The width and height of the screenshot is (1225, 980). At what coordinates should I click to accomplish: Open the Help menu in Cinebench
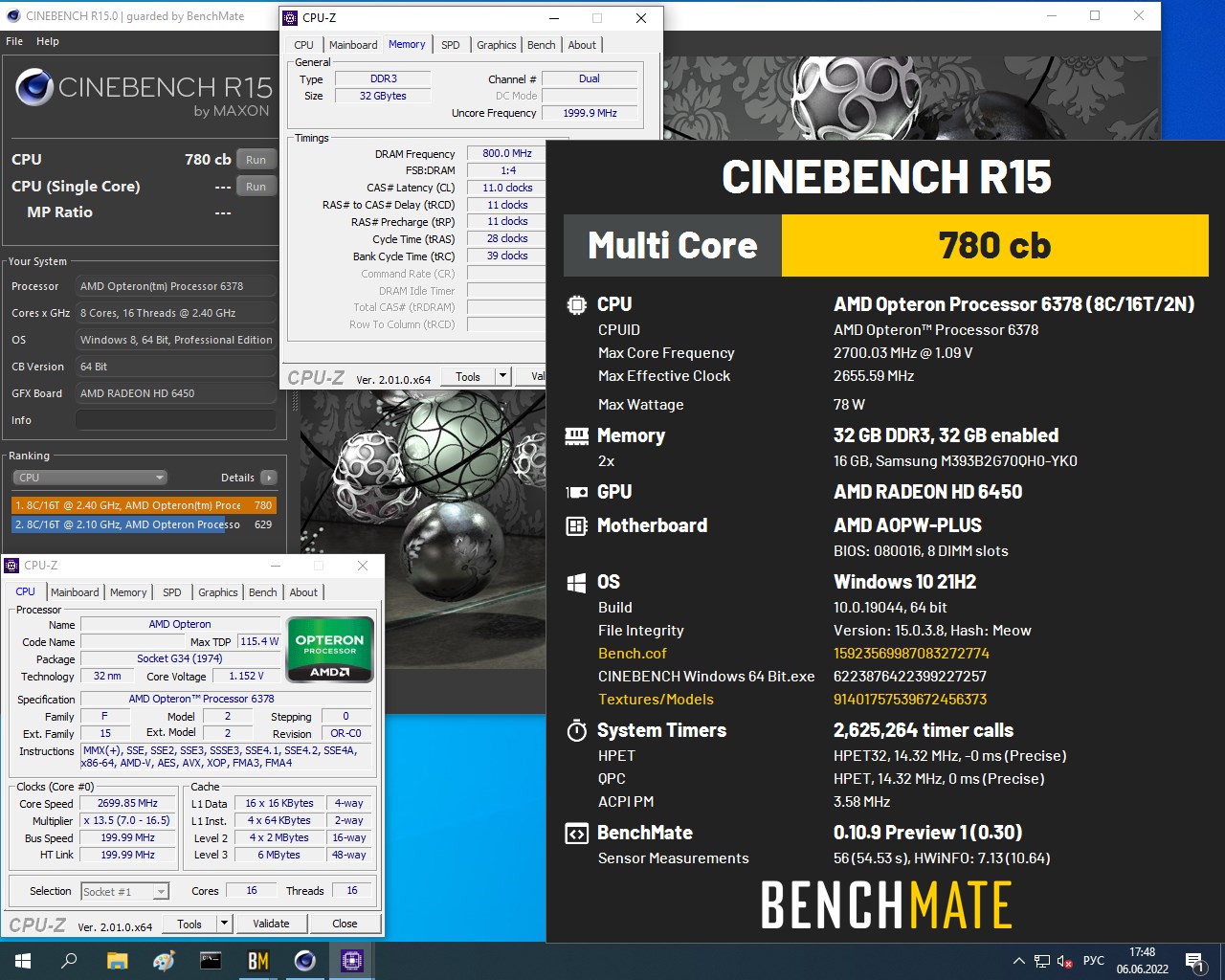click(x=48, y=41)
